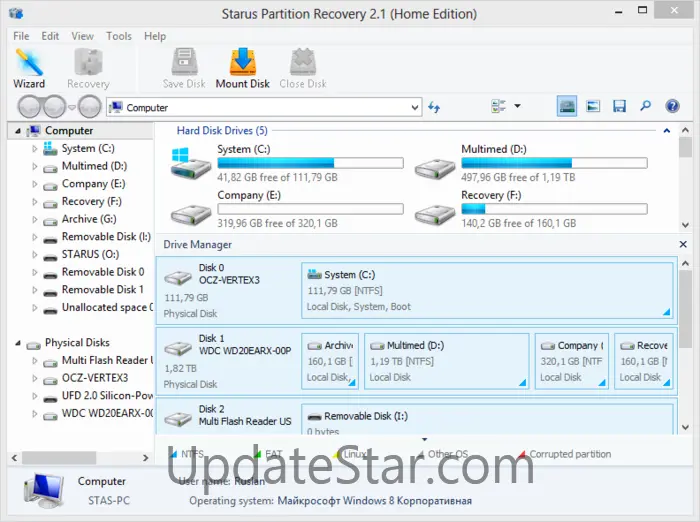Click the Removable Disk (I:) partition block

[487, 419]
